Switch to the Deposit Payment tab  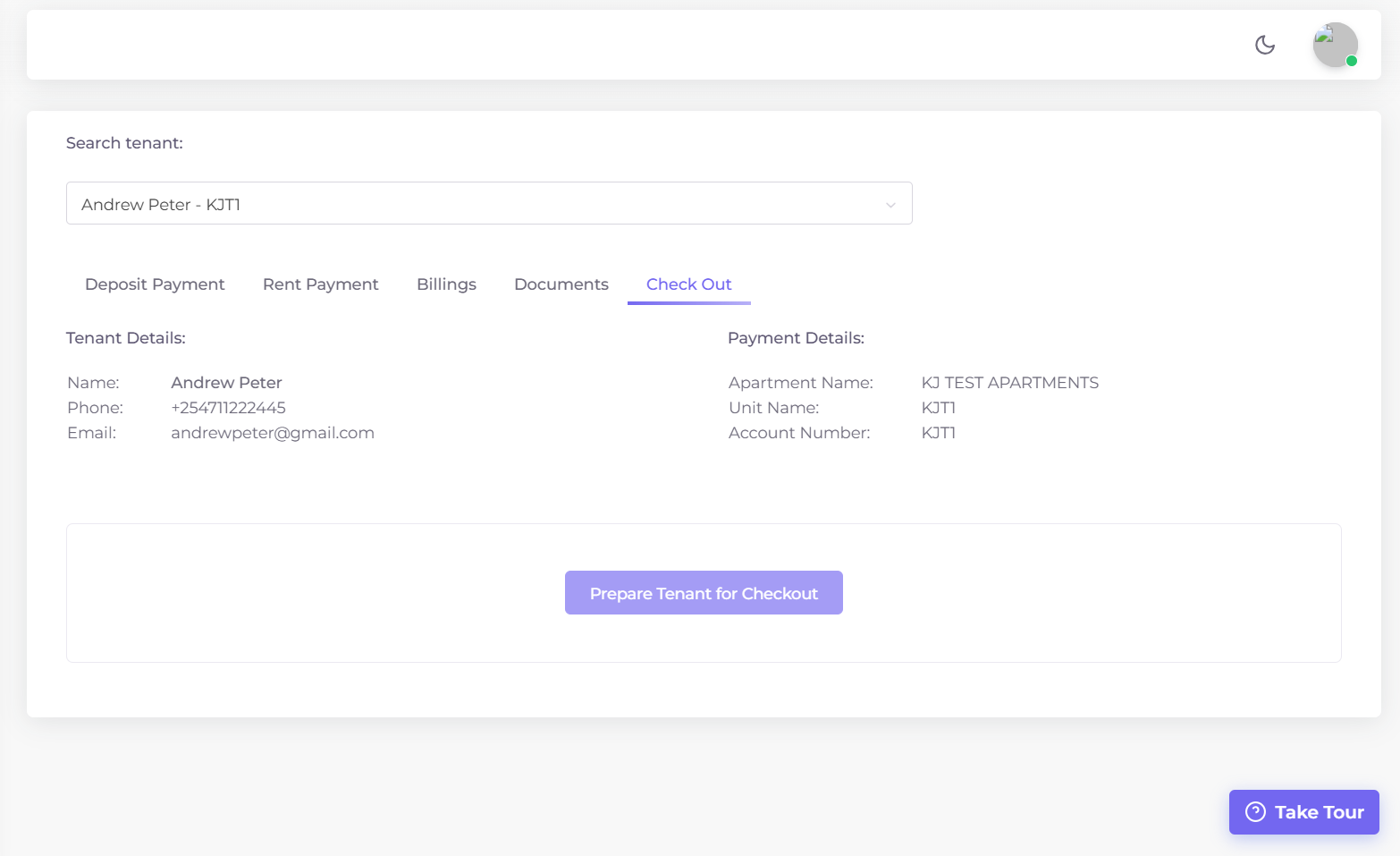(x=154, y=284)
